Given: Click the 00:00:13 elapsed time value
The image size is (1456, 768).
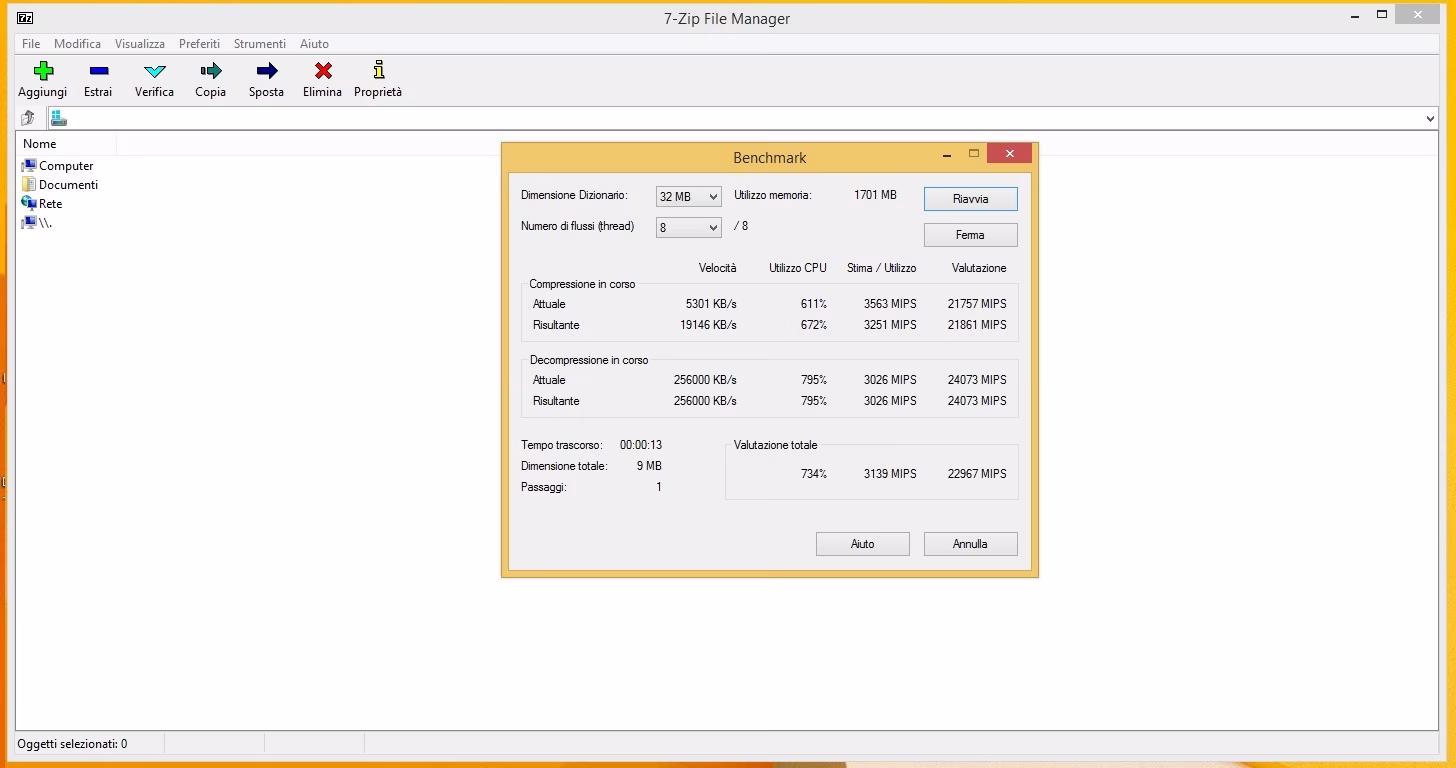Looking at the screenshot, I should (x=641, y=445).
